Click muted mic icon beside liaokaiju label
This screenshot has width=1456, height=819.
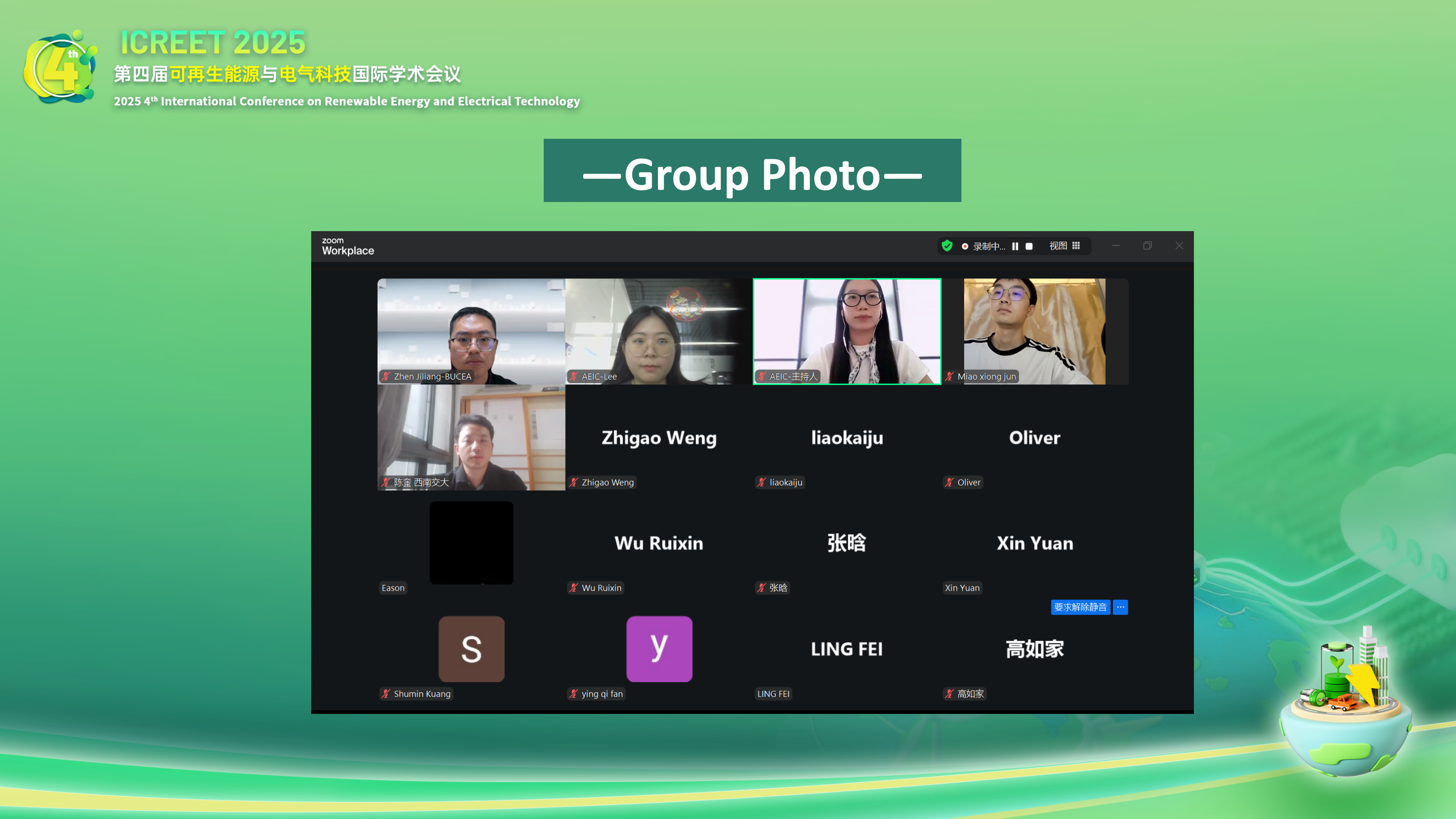(x=761, y=482)
